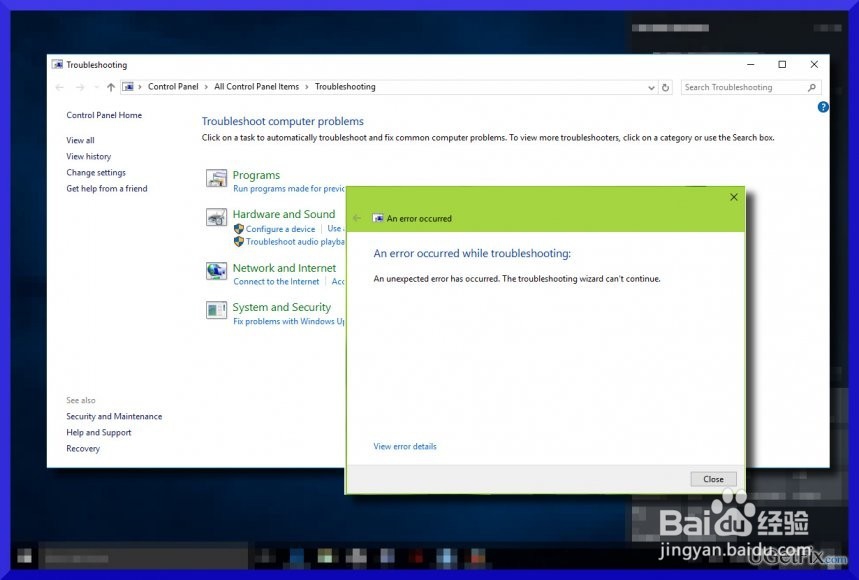Image resolution: width=859 pixels, height=580 pixels.
Task: Click Configure a device link
Action: point(280,229)
